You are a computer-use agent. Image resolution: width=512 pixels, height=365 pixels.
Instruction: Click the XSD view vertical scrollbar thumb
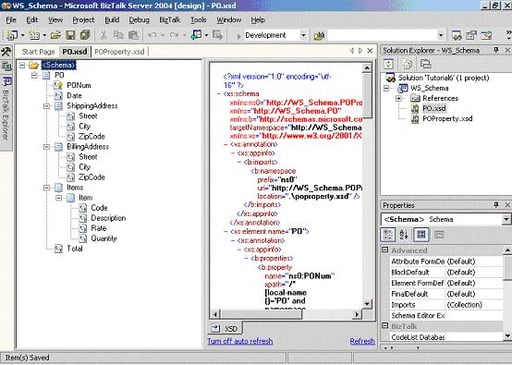[x=367, y=95]
